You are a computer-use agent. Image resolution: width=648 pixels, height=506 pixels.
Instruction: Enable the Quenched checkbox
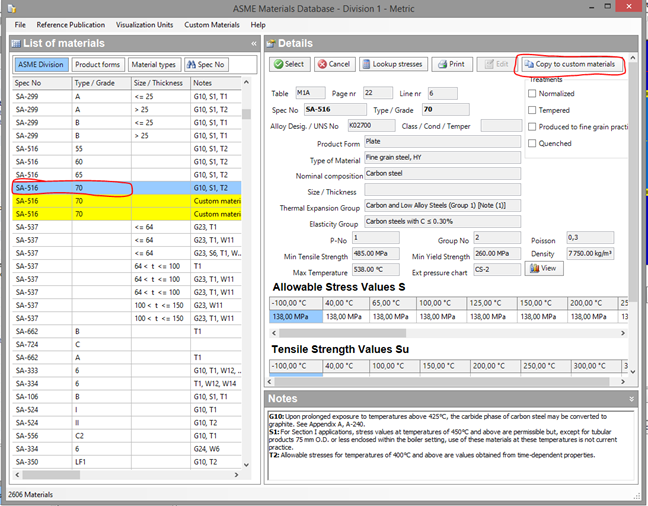click(532, 143)
